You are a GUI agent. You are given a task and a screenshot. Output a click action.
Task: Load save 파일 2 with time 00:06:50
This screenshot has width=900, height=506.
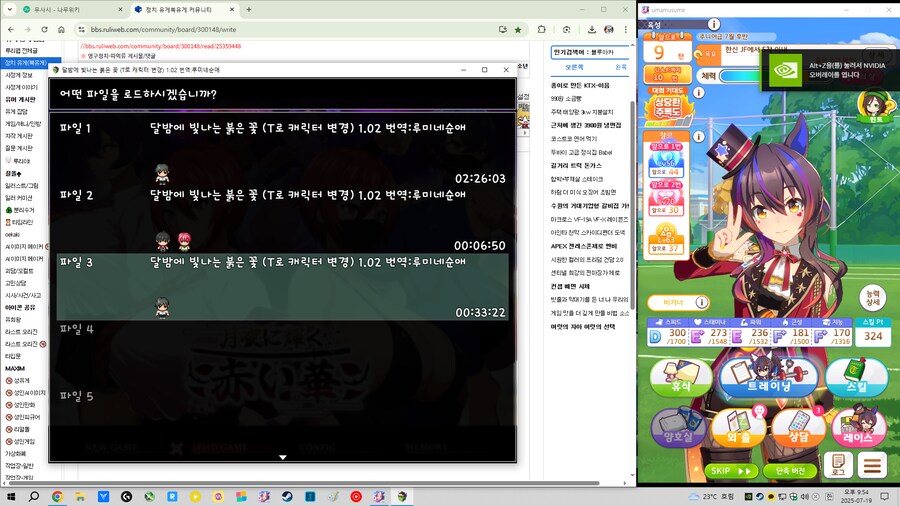pyautogui.click(x=282, y=220)
